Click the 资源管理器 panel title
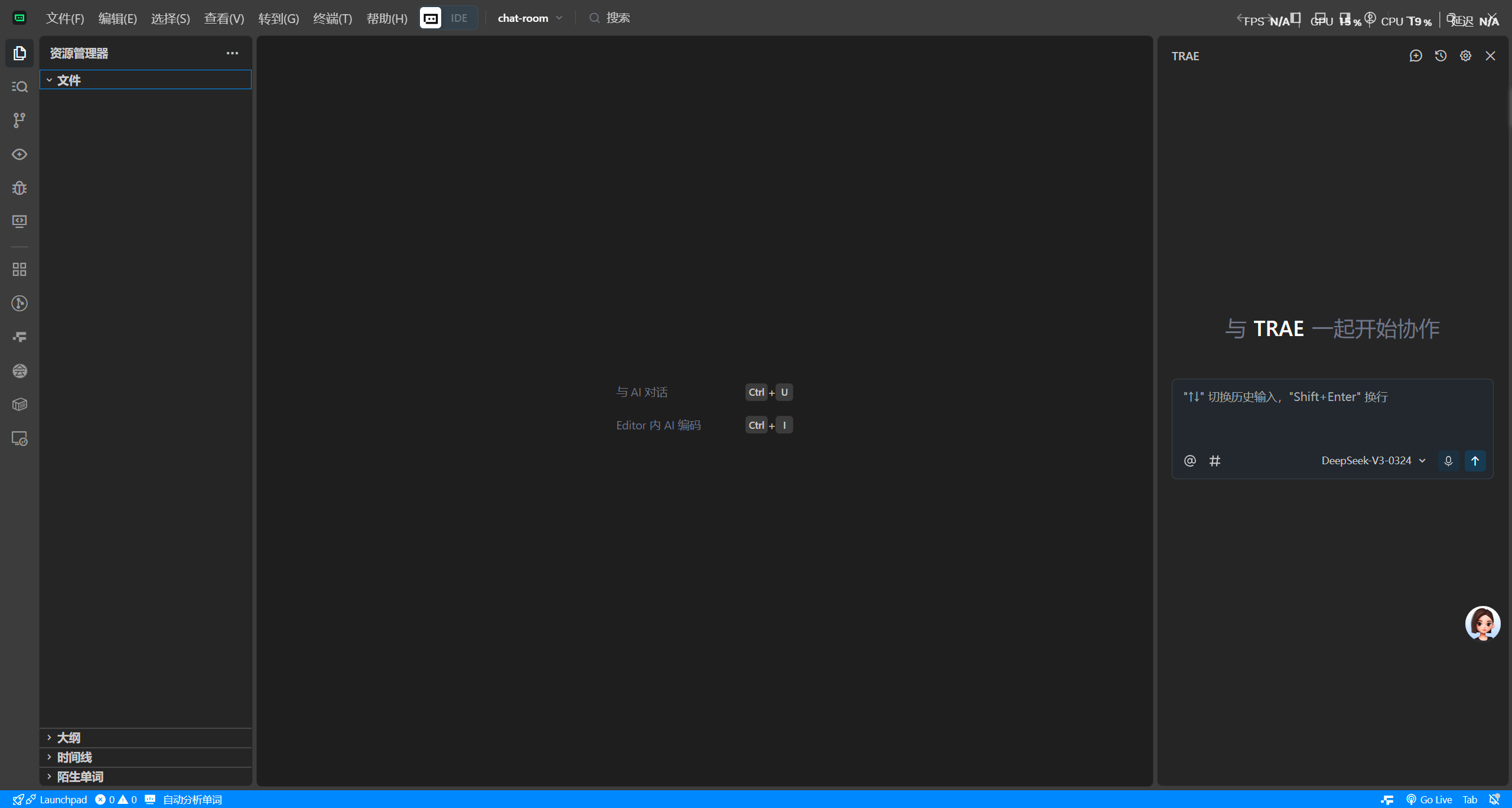 (79, 53)
